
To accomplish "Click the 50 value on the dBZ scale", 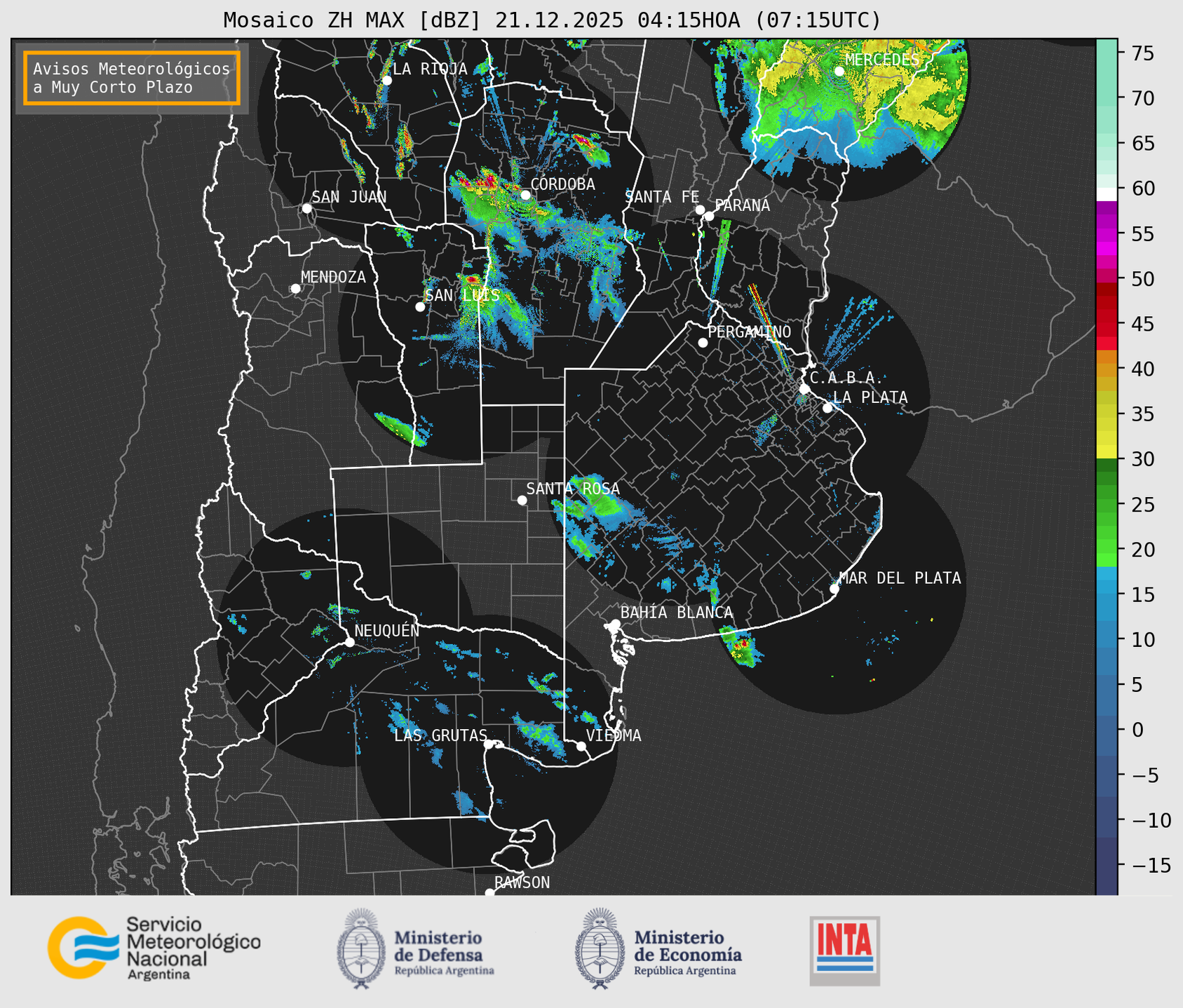I will (x=1142, y=279).
